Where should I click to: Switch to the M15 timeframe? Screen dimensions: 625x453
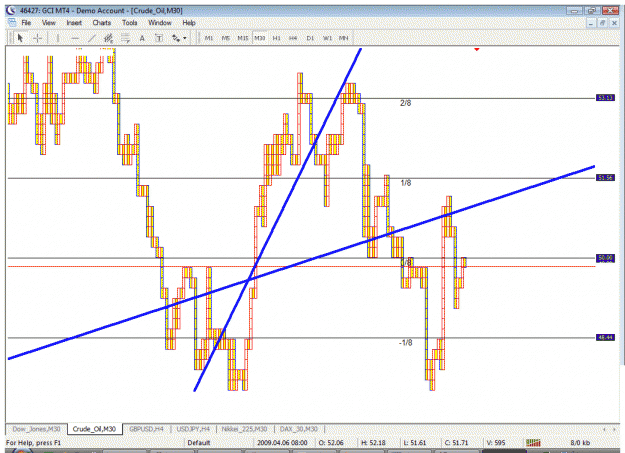pos(243,38)
